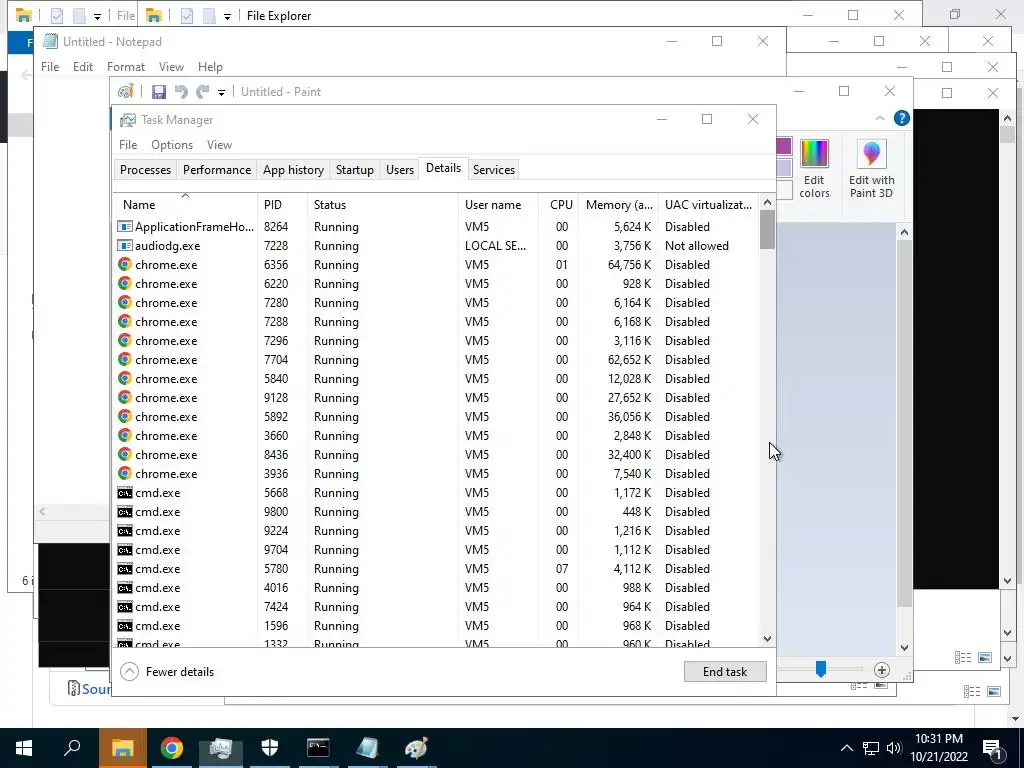Sort by User name column header

click(498, 204)
